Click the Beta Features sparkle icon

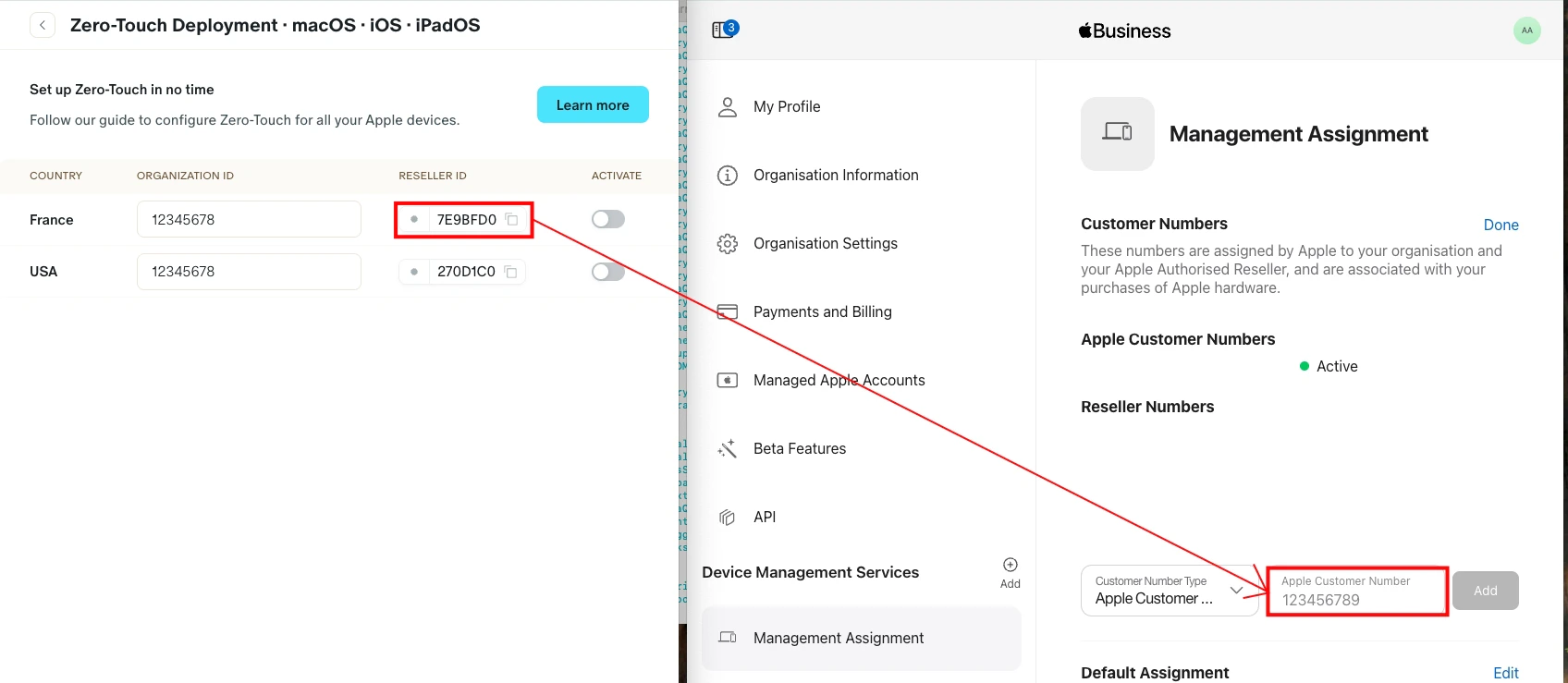(x=728, y=449)
